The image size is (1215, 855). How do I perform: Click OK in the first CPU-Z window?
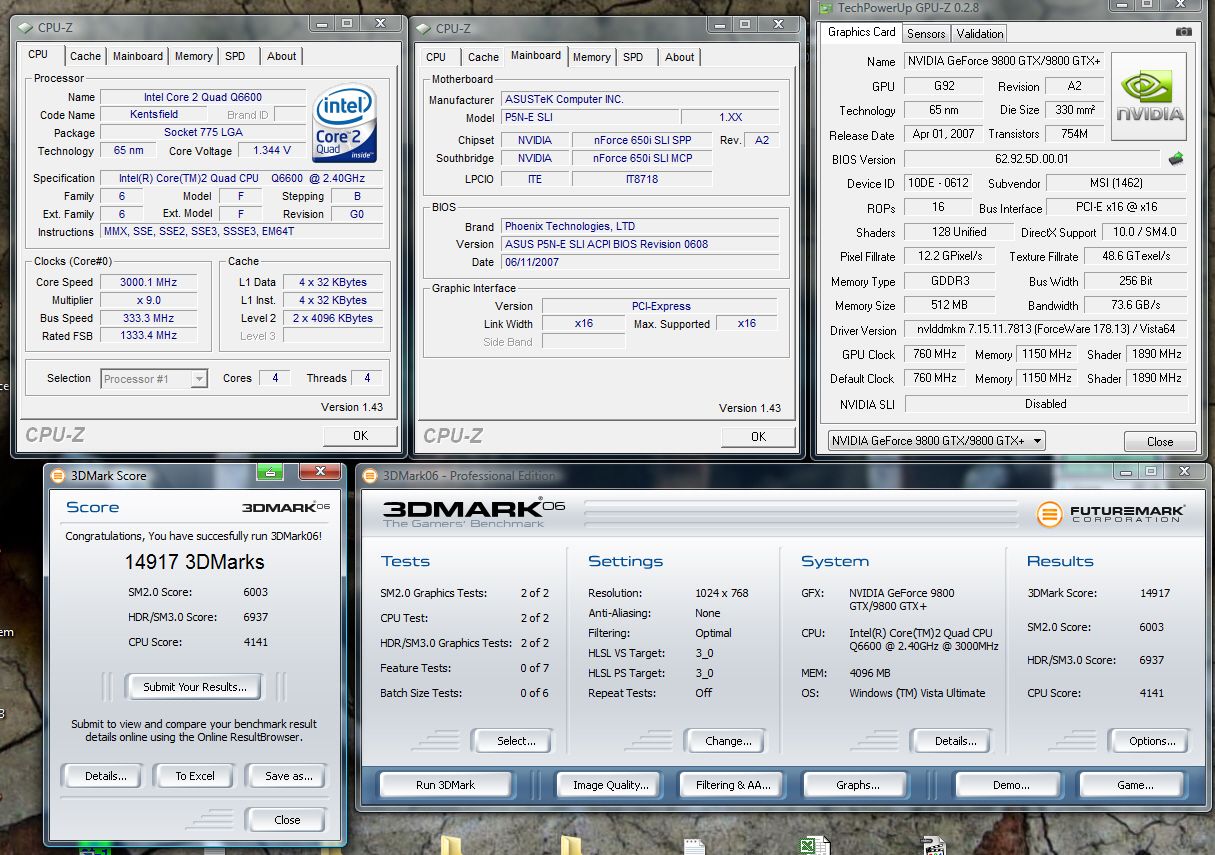tap(360, 435)
